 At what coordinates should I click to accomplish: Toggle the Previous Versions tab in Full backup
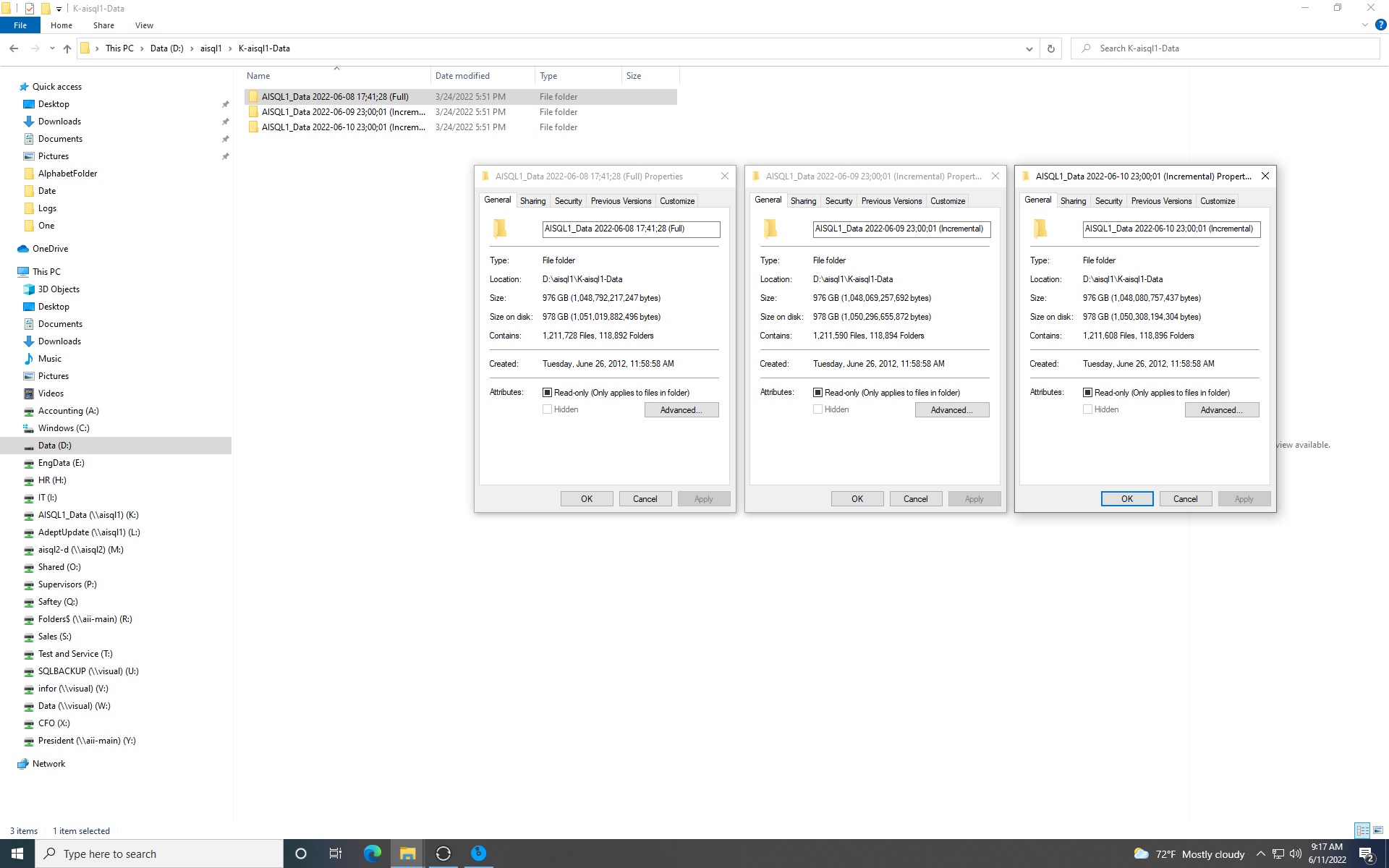tap(620, 200)
